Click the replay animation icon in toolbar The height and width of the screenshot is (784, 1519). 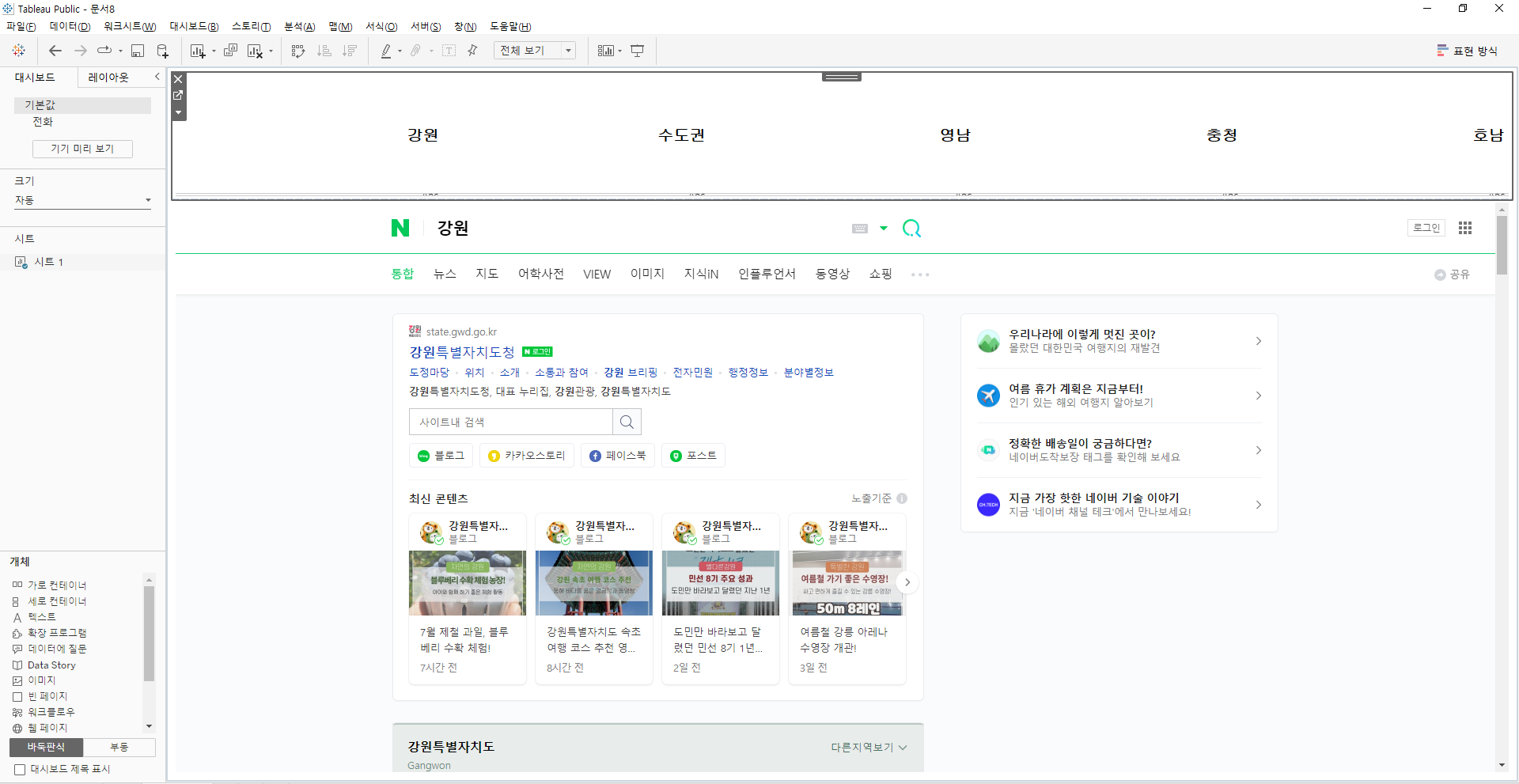[104, 51]
